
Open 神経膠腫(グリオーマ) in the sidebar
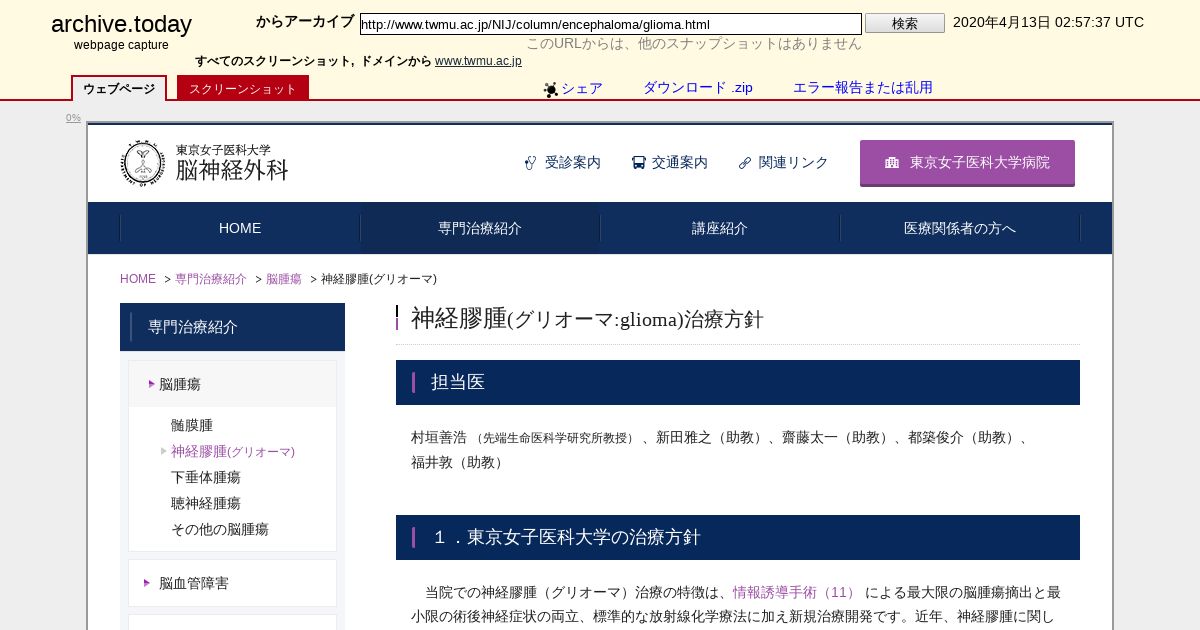[233, 451]
